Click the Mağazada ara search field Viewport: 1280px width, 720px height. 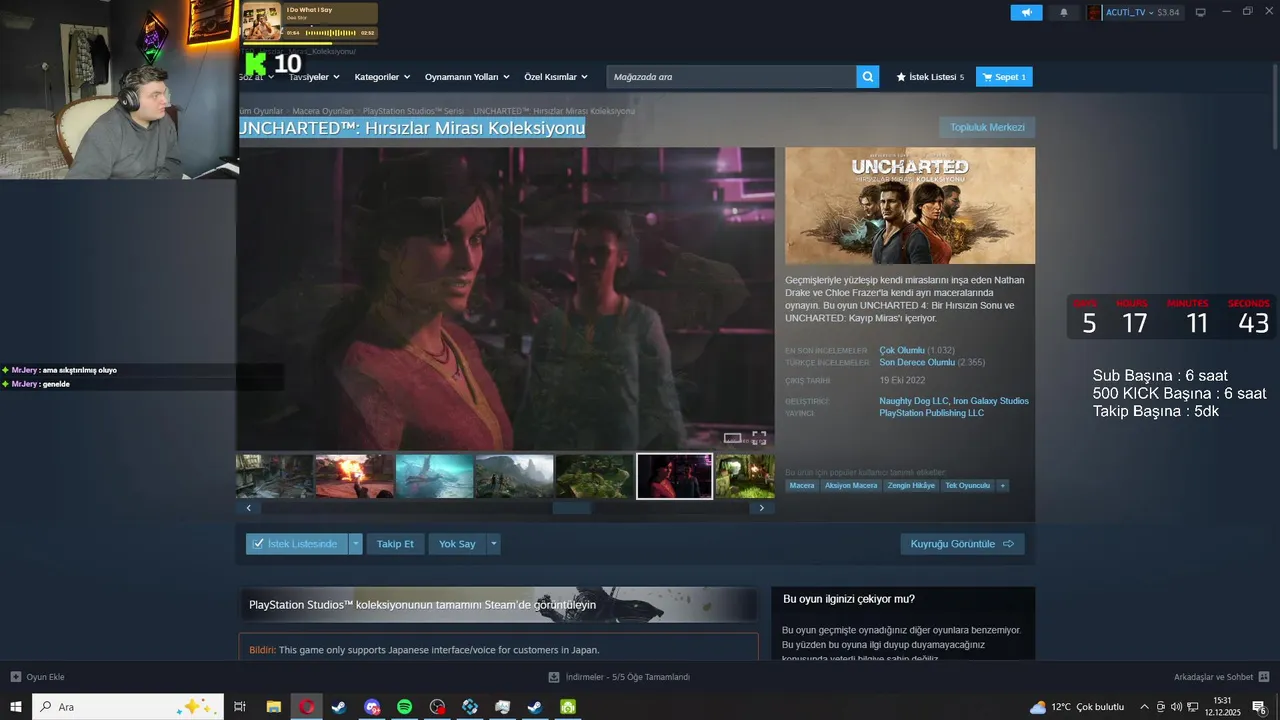click(x=731, y=77)
